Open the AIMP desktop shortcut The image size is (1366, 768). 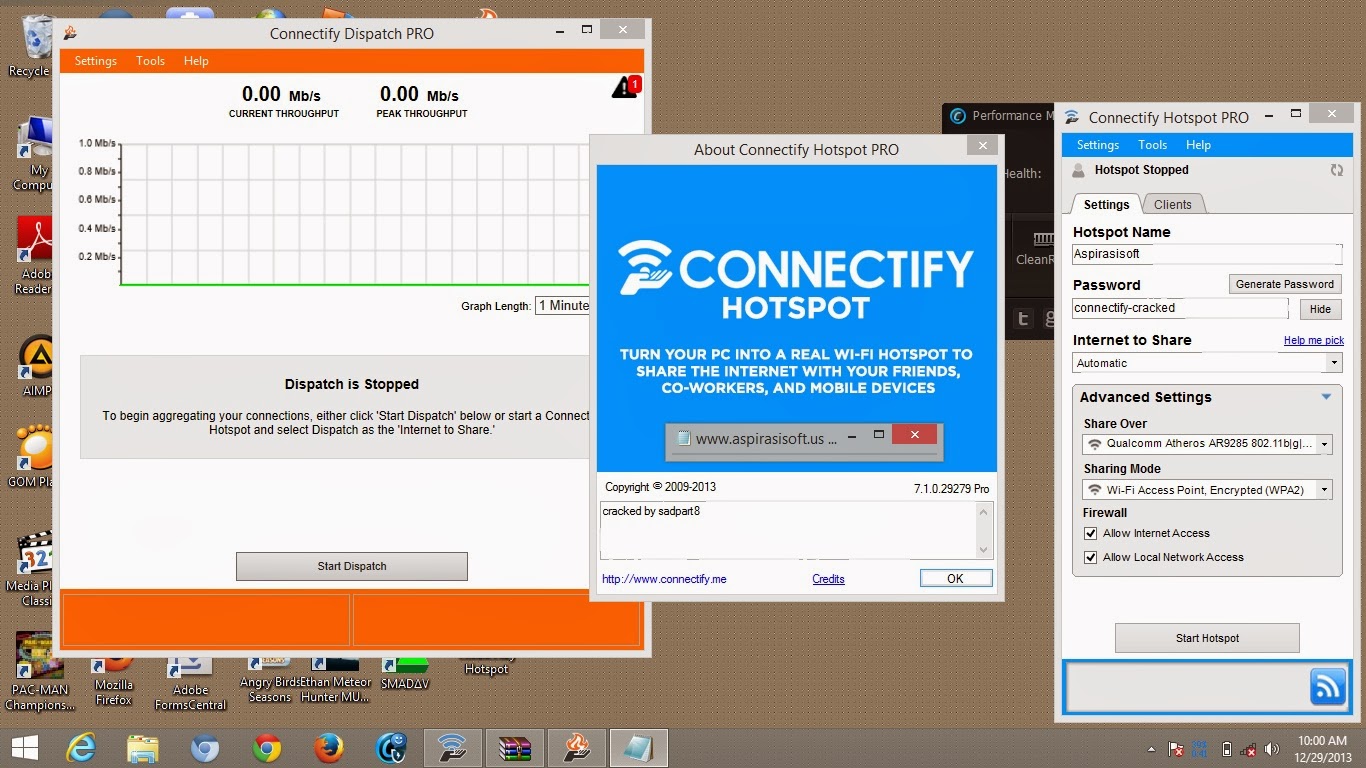pyautogui.click(x=36, y=365)
